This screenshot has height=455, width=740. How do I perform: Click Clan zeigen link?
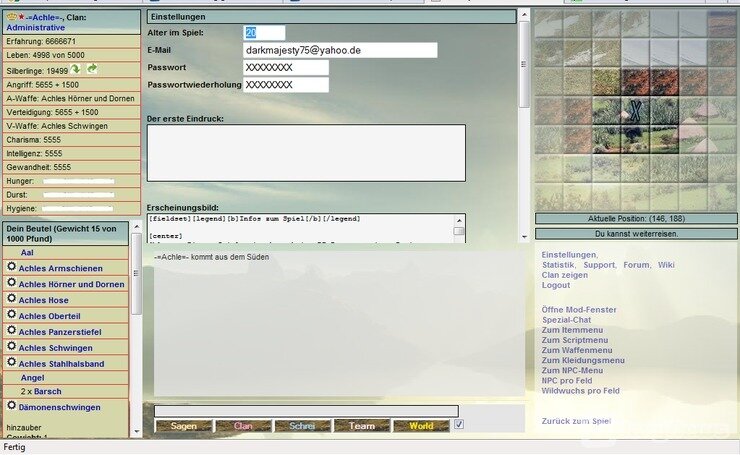565,275
